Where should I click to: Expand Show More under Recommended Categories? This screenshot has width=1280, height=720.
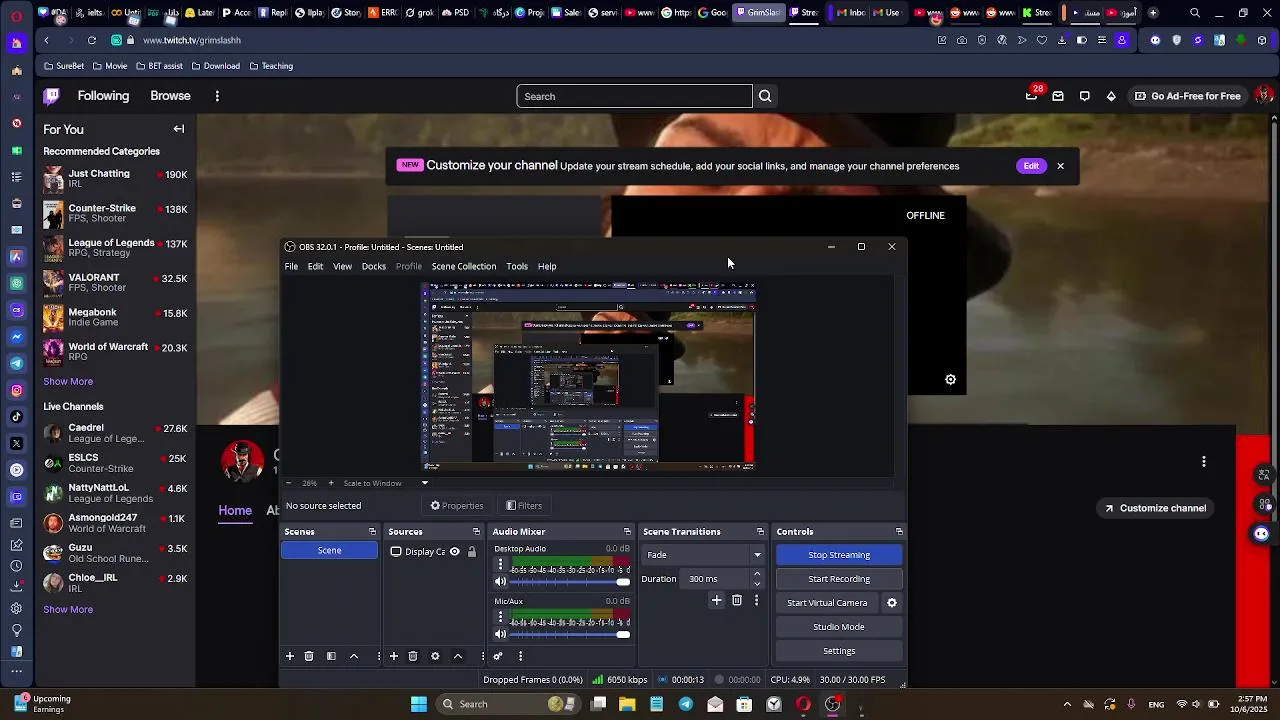pos(68,381)
